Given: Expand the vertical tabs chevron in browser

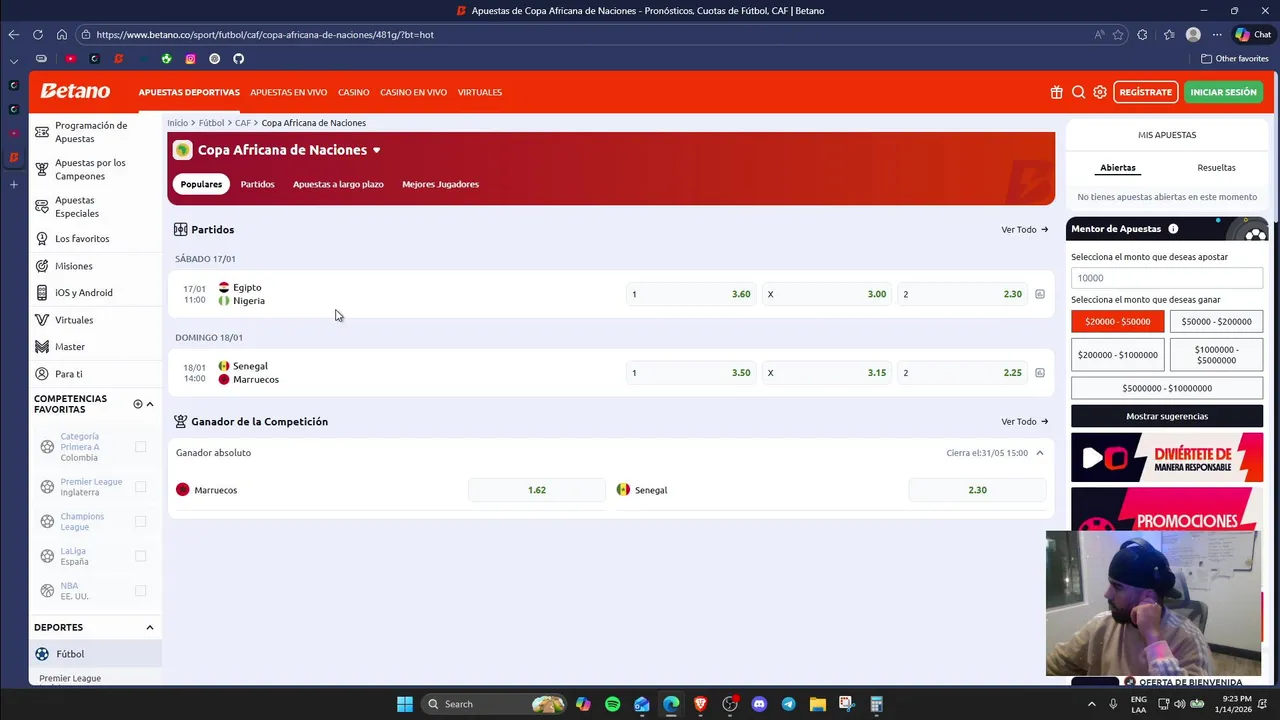Looking at the screenshot, I should click(14, 60).
